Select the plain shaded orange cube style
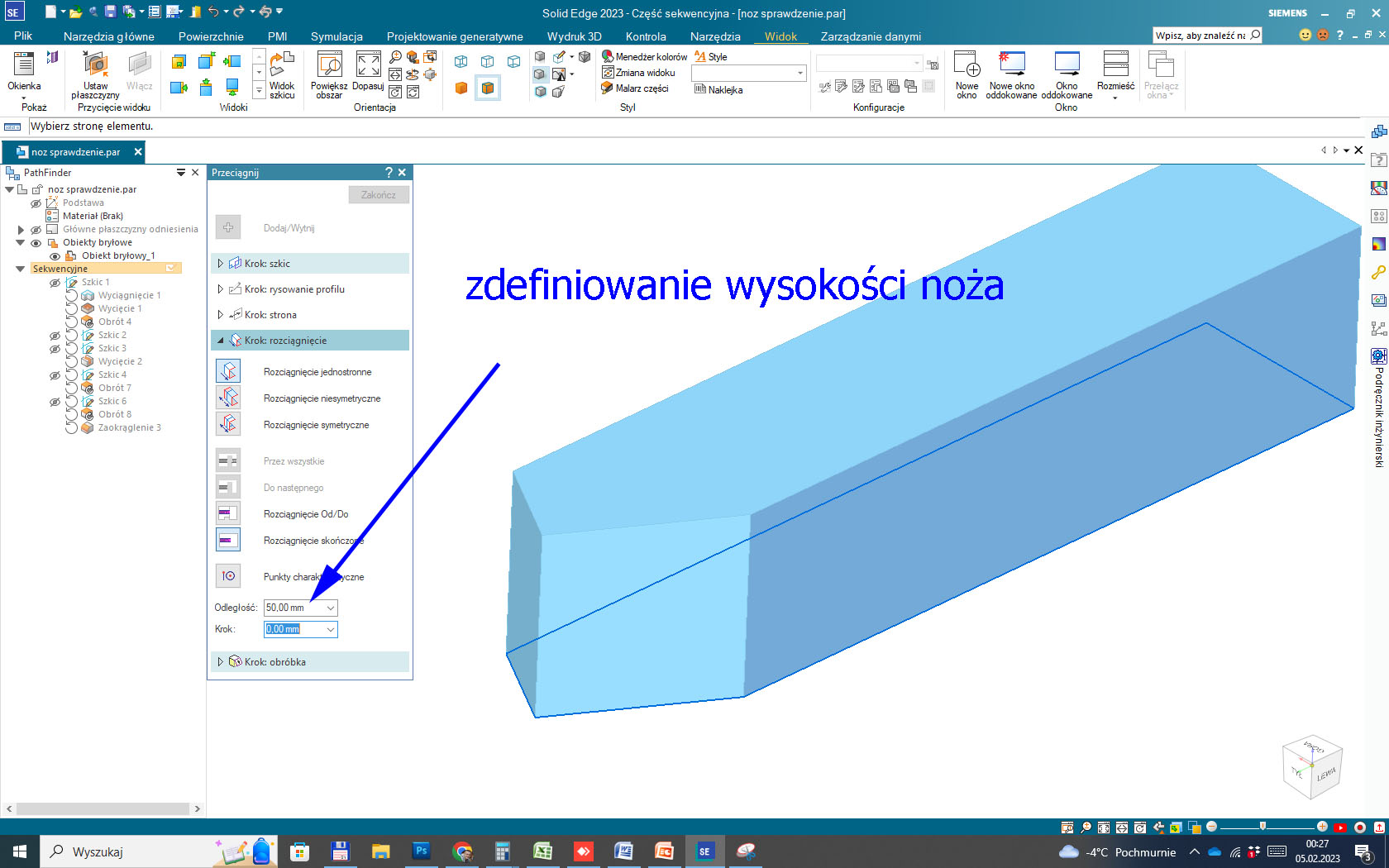This screenshot has width=1389, height=868. point(461,88)
